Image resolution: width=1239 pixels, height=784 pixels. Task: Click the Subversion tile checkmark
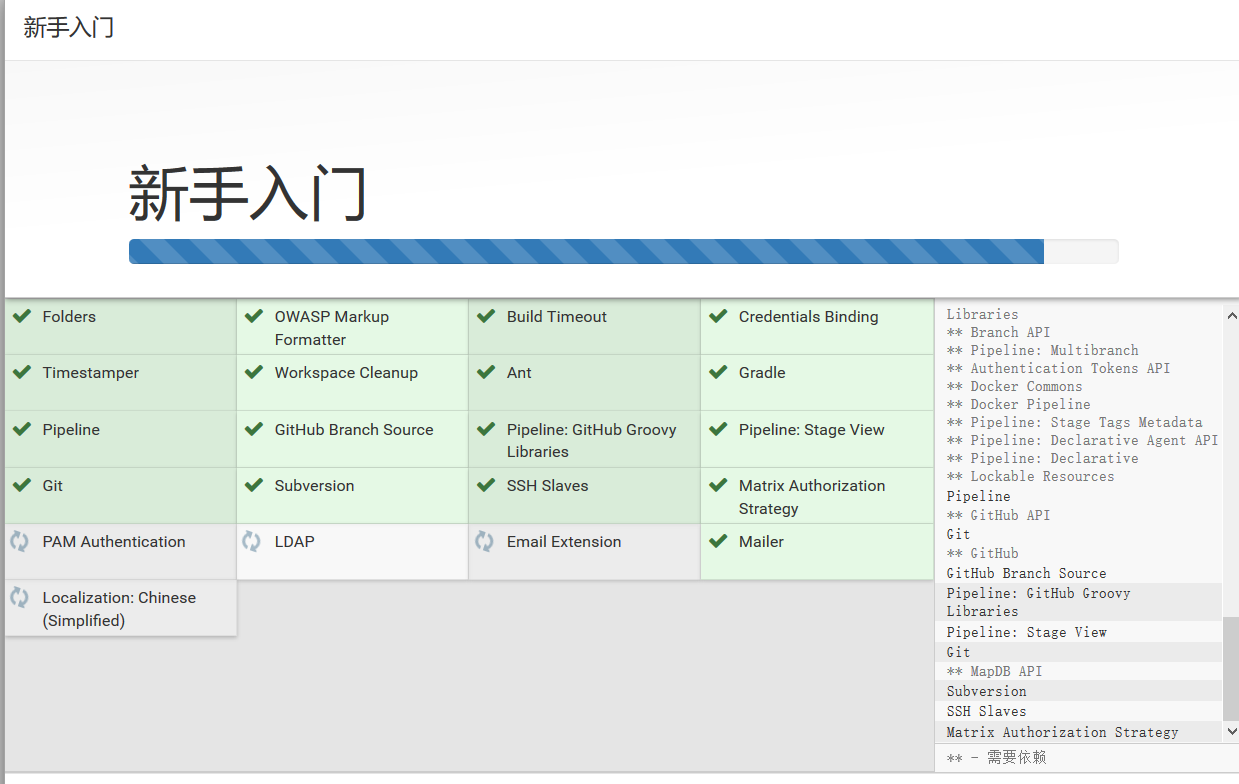click(254, 485)
